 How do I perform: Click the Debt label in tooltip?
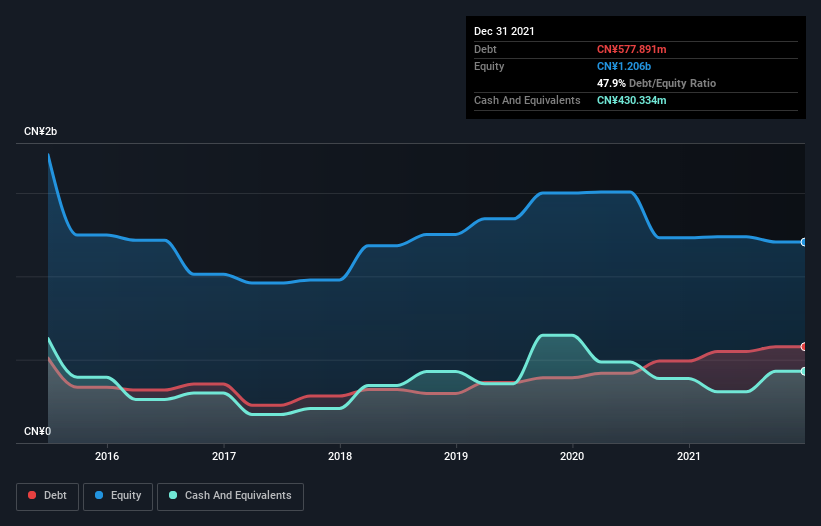point(485,49)
